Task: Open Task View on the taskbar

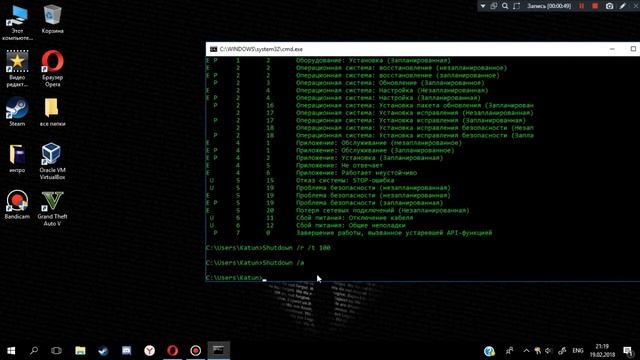Action: pos(56,350)
